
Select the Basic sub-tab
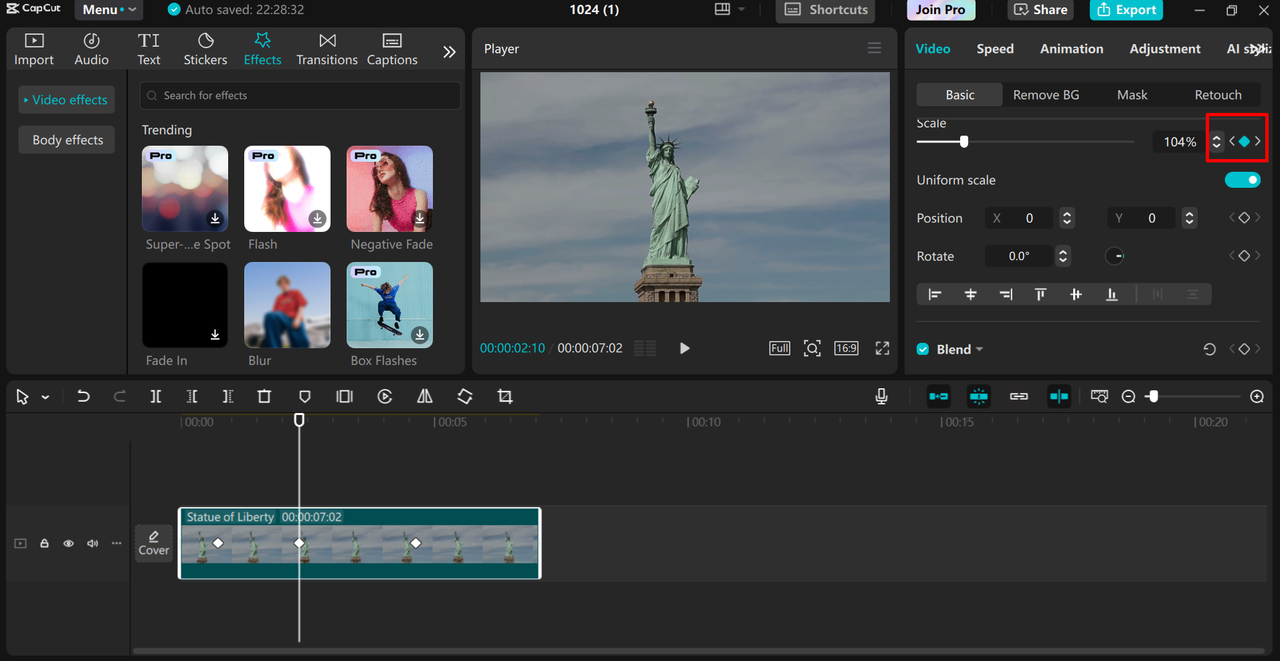pos(960,95)
